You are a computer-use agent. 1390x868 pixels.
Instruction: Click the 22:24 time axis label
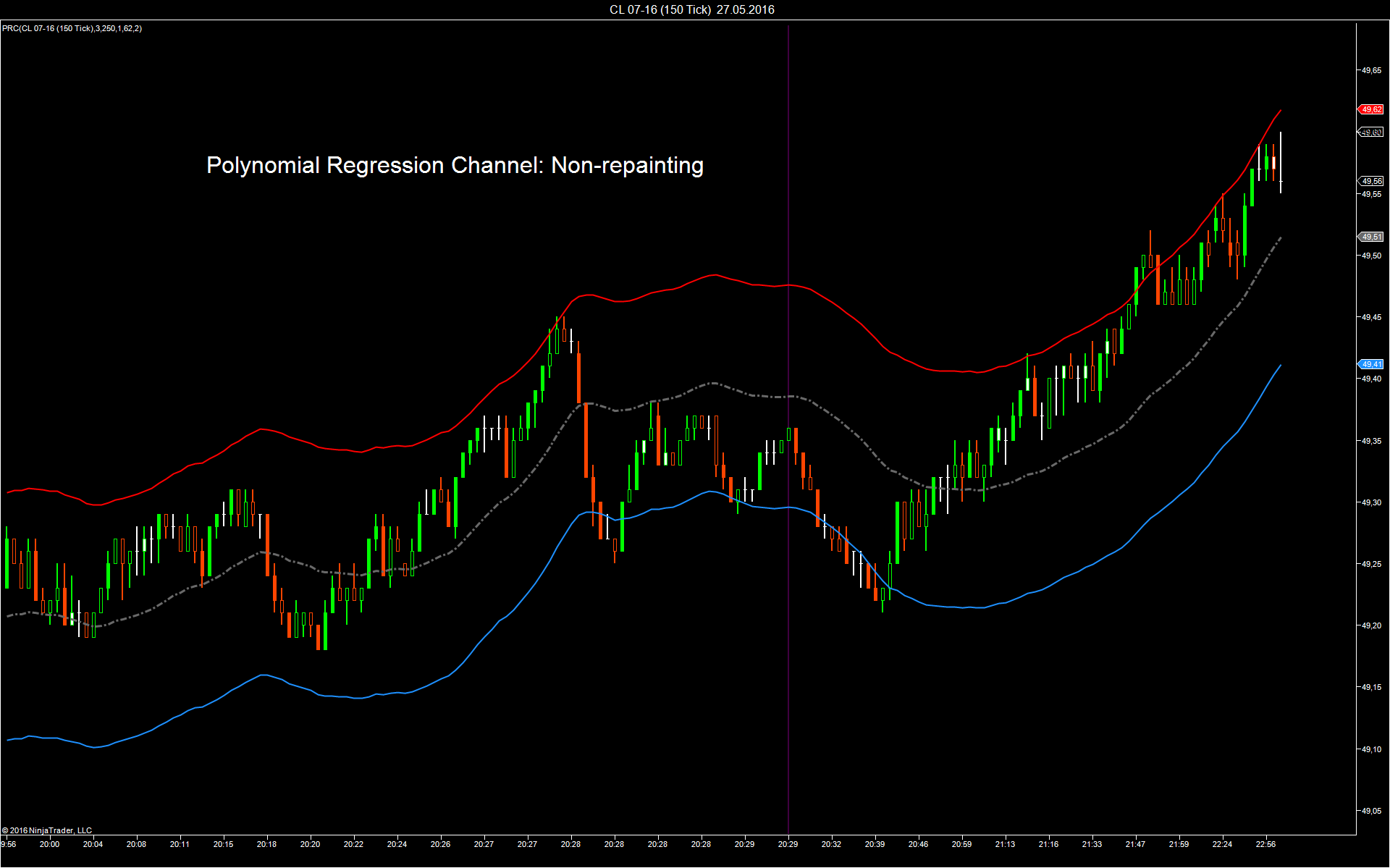click(x=1222, y=844)
